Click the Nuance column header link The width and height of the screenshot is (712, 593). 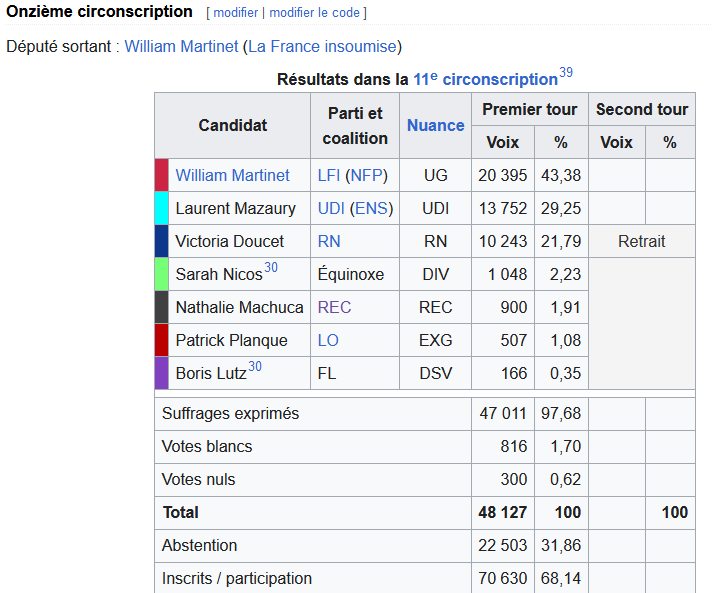click(435, 125)
